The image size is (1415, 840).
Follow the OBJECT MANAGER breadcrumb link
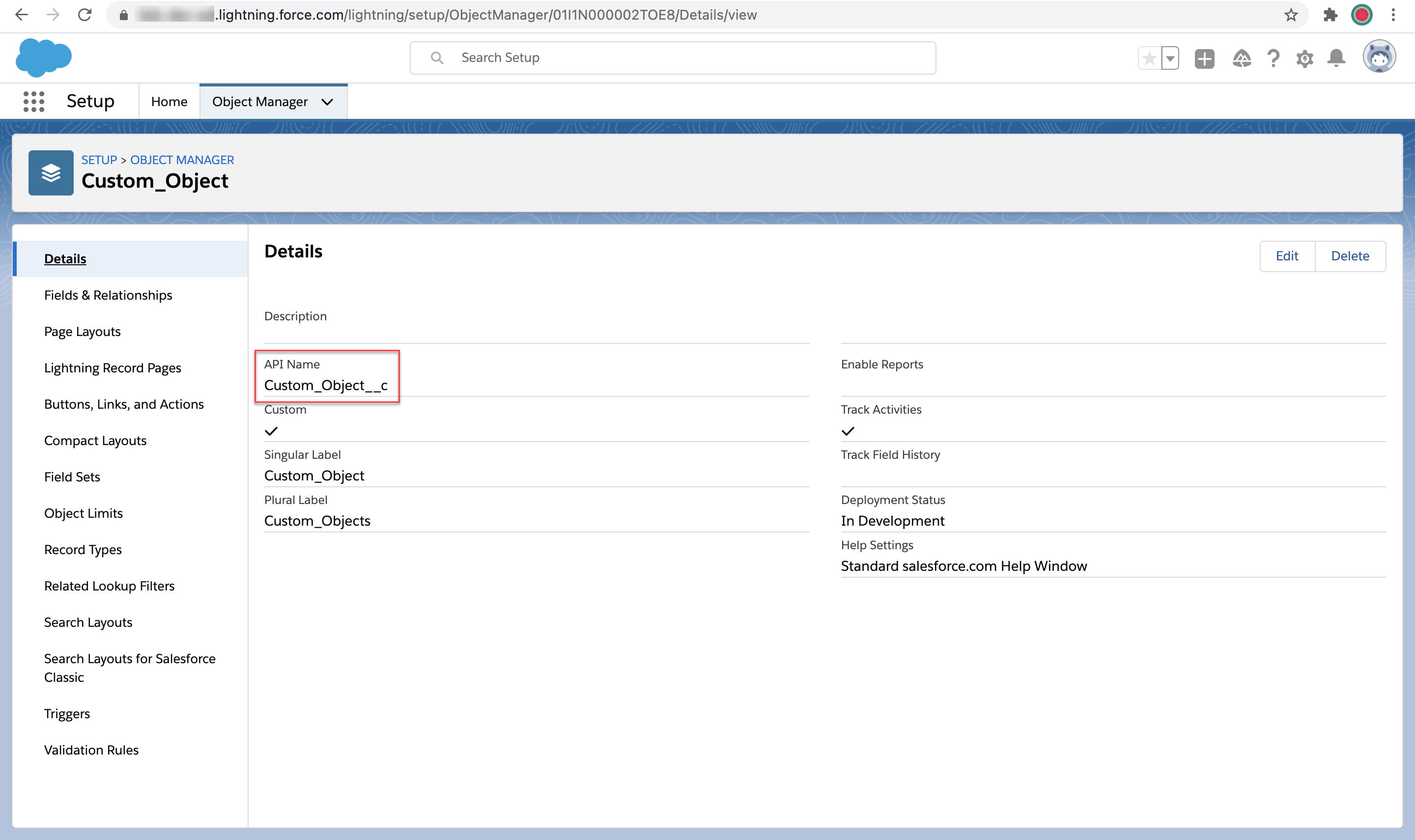[182, 160]
